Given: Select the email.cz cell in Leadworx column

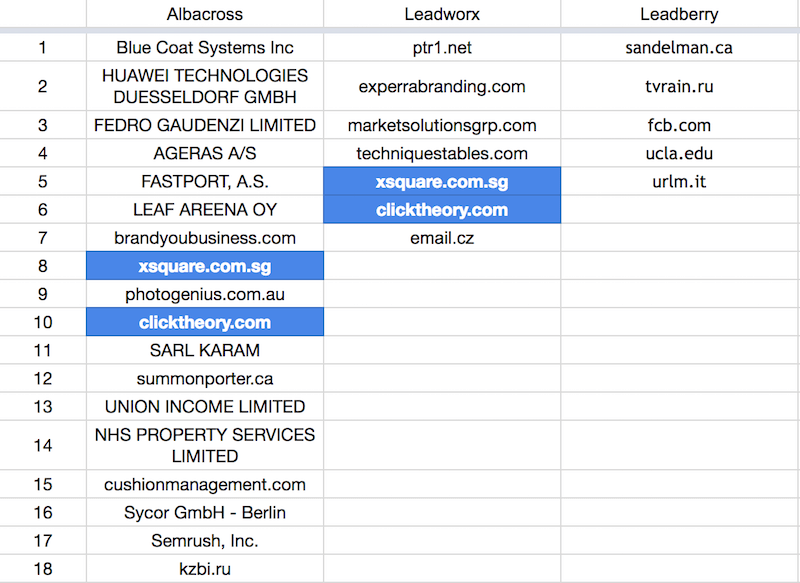Looking at the screenshot, I should [x=442, y=238].
